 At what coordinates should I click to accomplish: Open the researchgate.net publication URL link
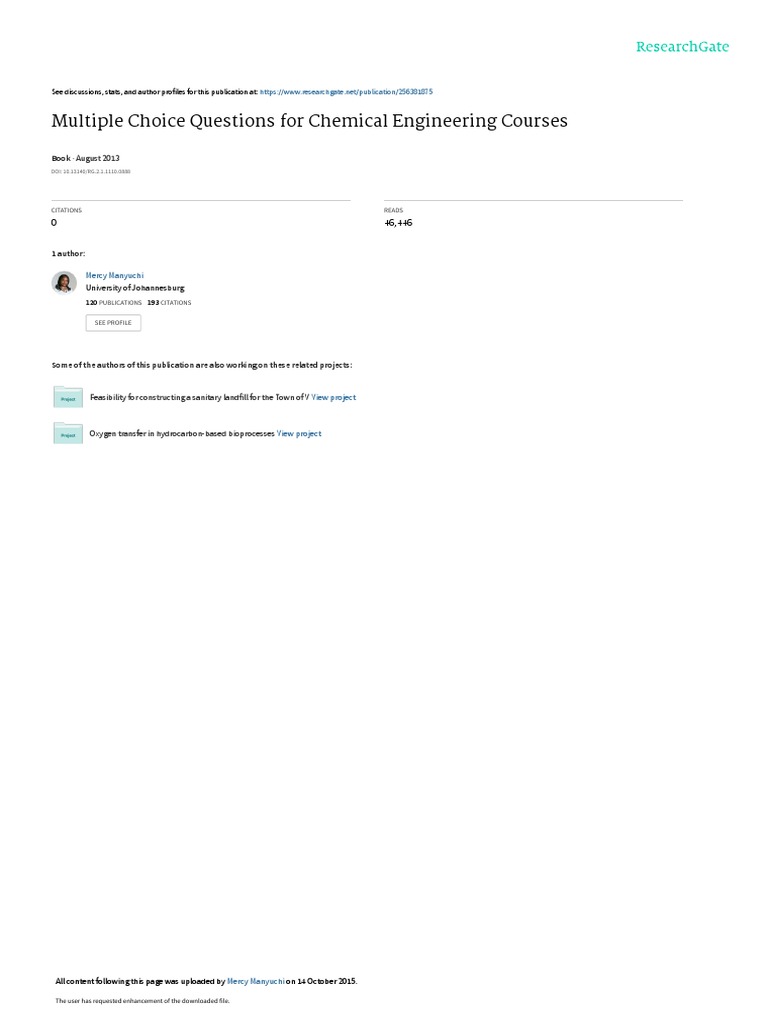pyautogui.click(x=346, y=92)
